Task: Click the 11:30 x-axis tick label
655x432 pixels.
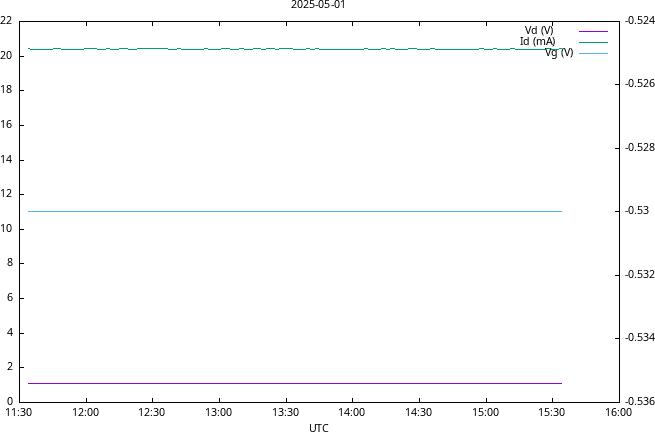Action: pos(19,413)
